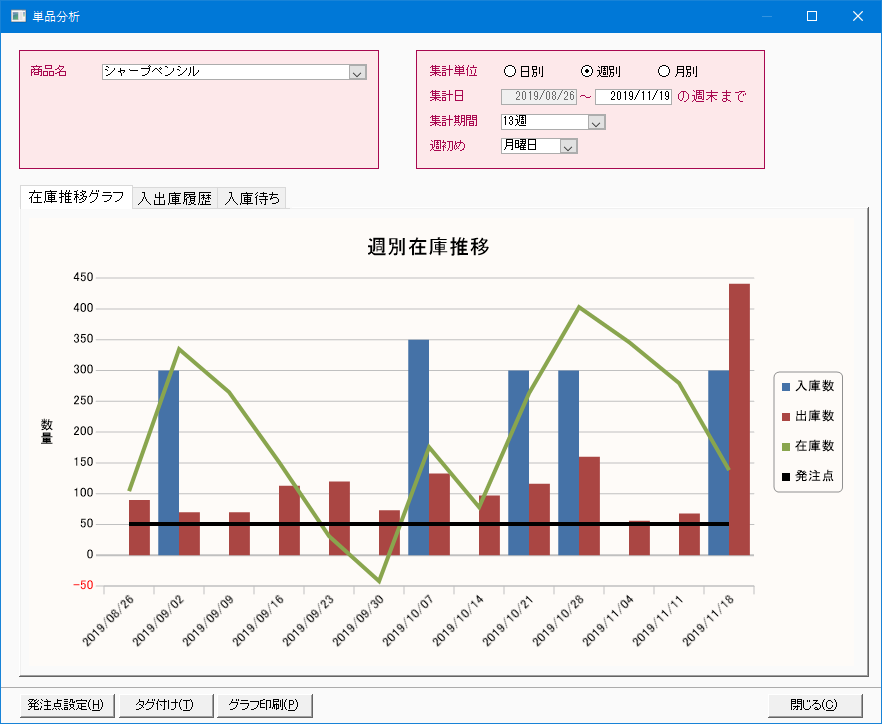
Task: Click the black 発注点 legend swatch
Action: click(x=786, y=477)
